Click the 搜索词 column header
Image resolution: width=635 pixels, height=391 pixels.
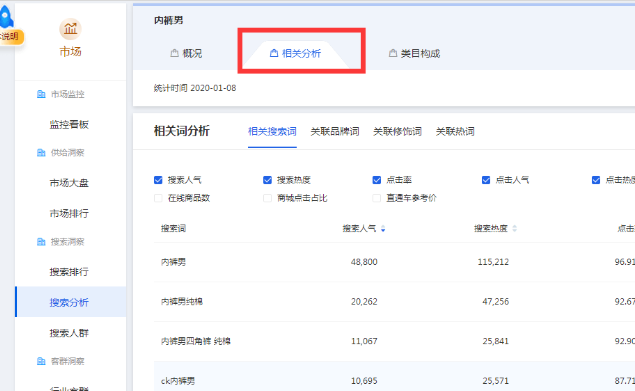(x=173, y=229)
